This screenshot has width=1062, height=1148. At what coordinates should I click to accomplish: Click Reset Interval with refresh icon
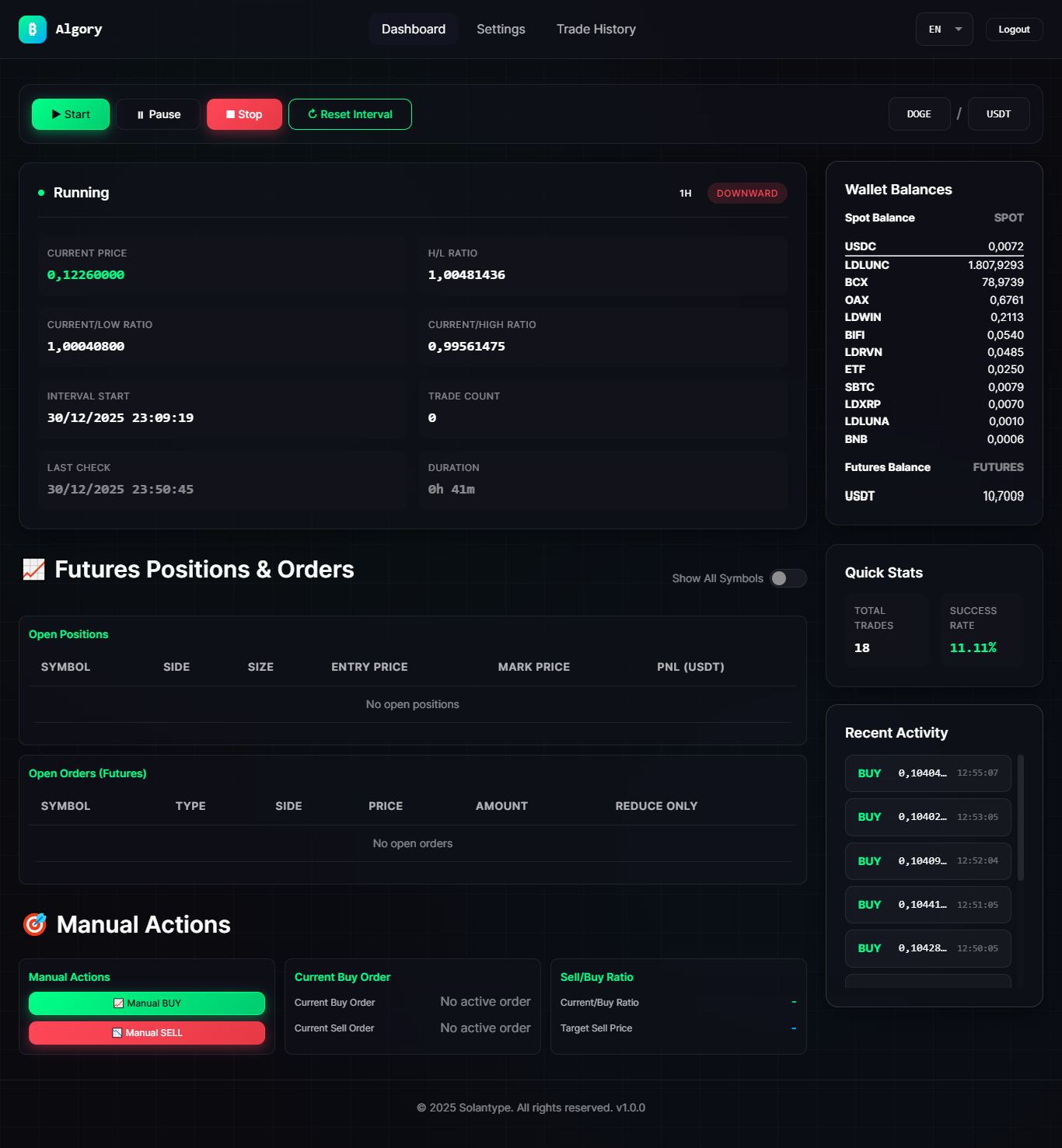(x=350, y=114)
